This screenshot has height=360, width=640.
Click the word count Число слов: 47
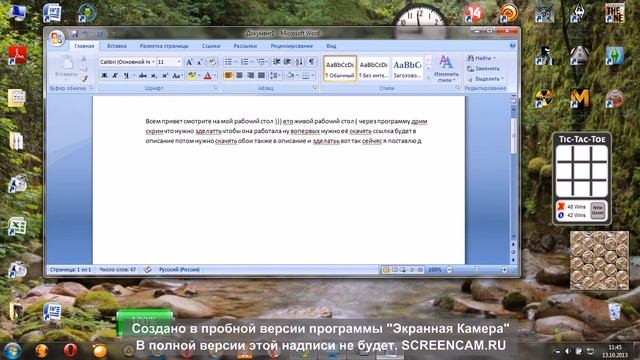(118, 270)
